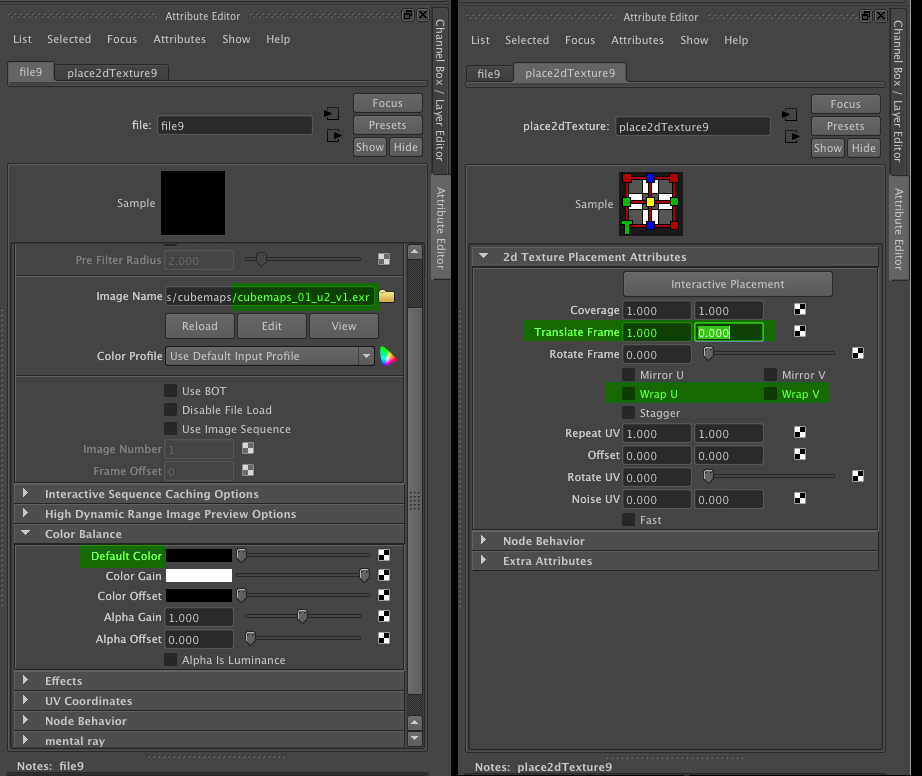This screenshot has width=922, height=776.
Task: Click the Edit button under Image Name
Action: click(x=272, y=326)
